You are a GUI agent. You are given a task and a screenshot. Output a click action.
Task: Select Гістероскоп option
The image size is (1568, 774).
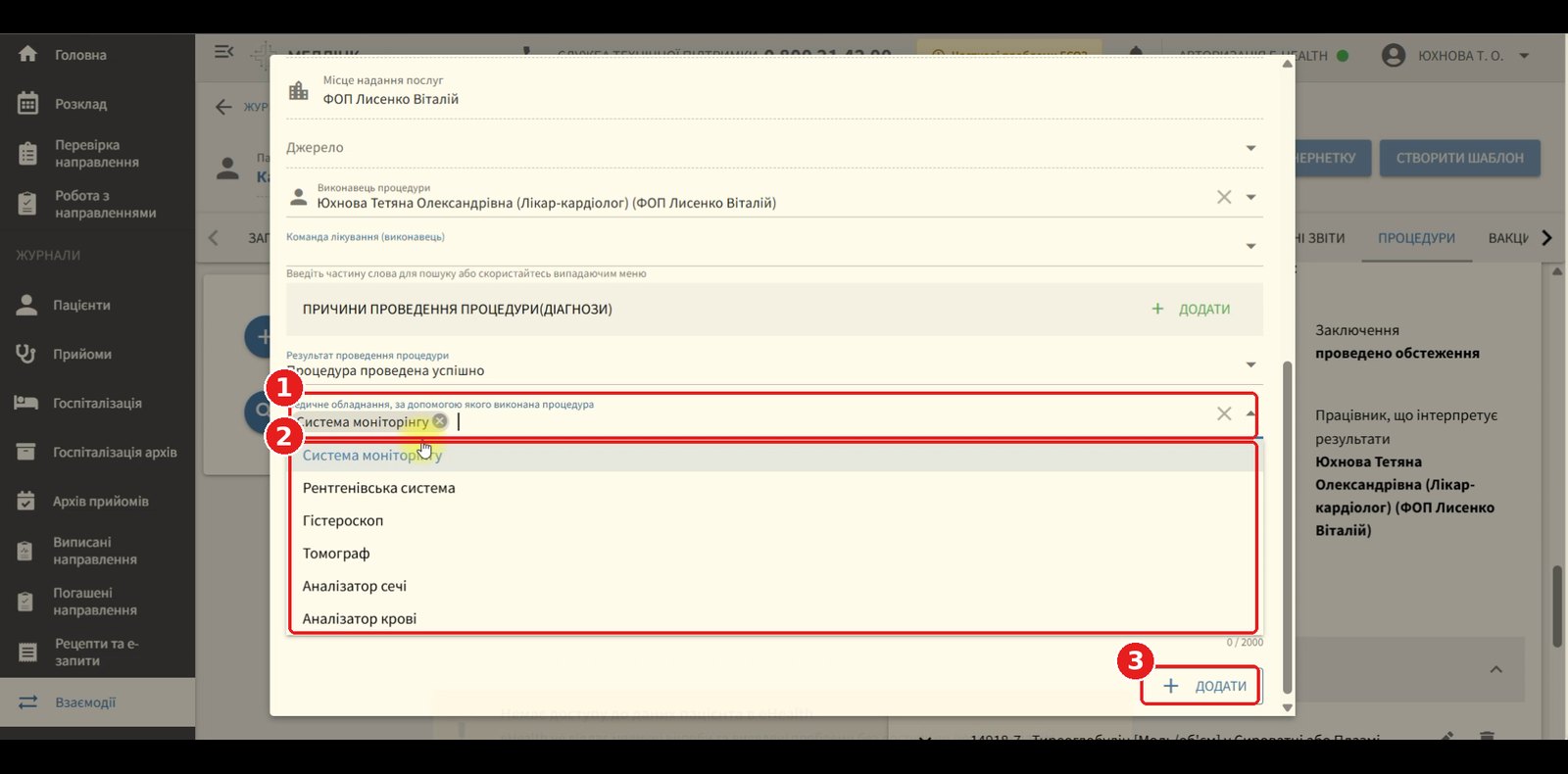[x=774, y=520]
